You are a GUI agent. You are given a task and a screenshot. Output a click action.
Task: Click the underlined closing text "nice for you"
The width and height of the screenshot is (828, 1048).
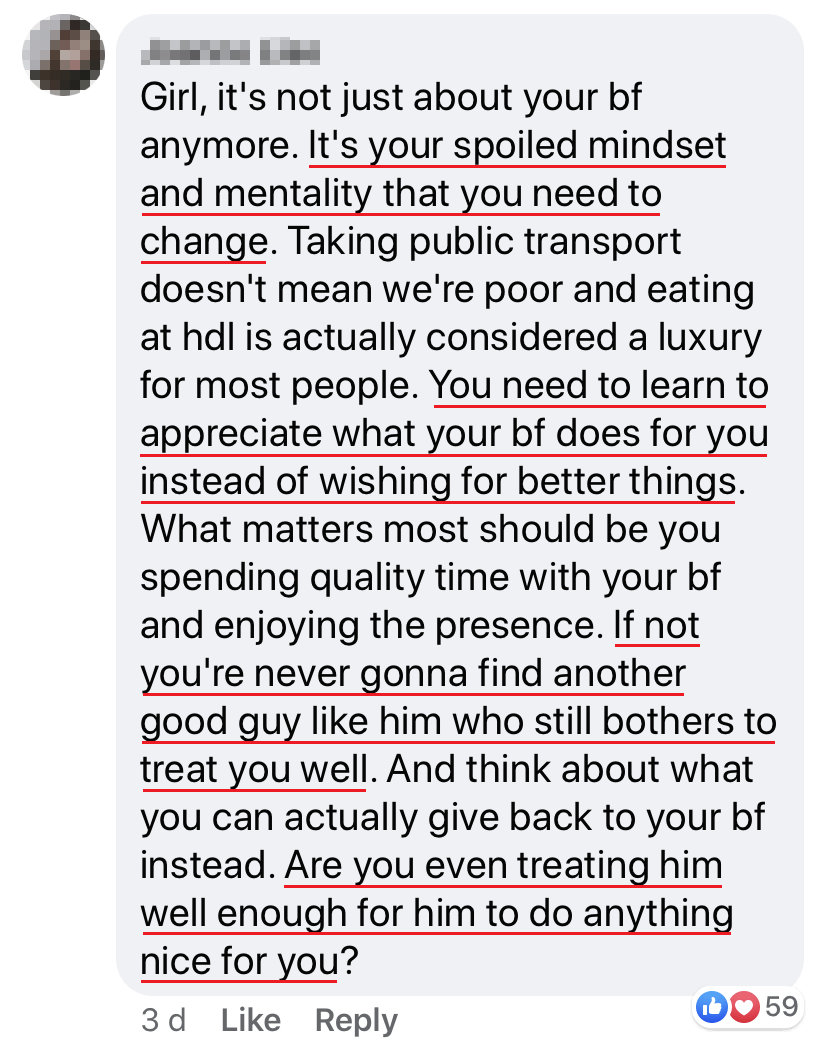click(239, 961)
